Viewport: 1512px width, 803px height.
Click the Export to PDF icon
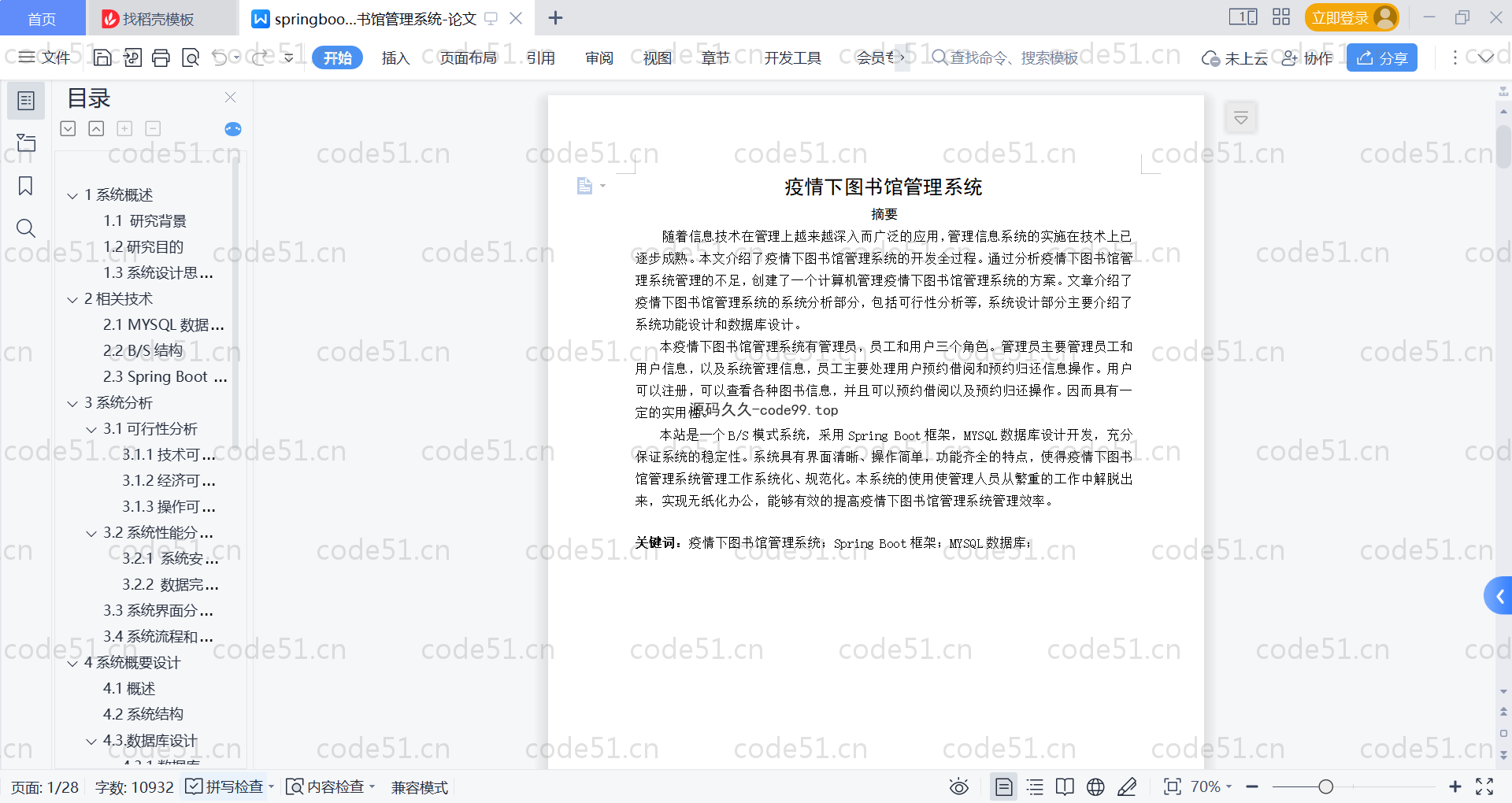132,57
